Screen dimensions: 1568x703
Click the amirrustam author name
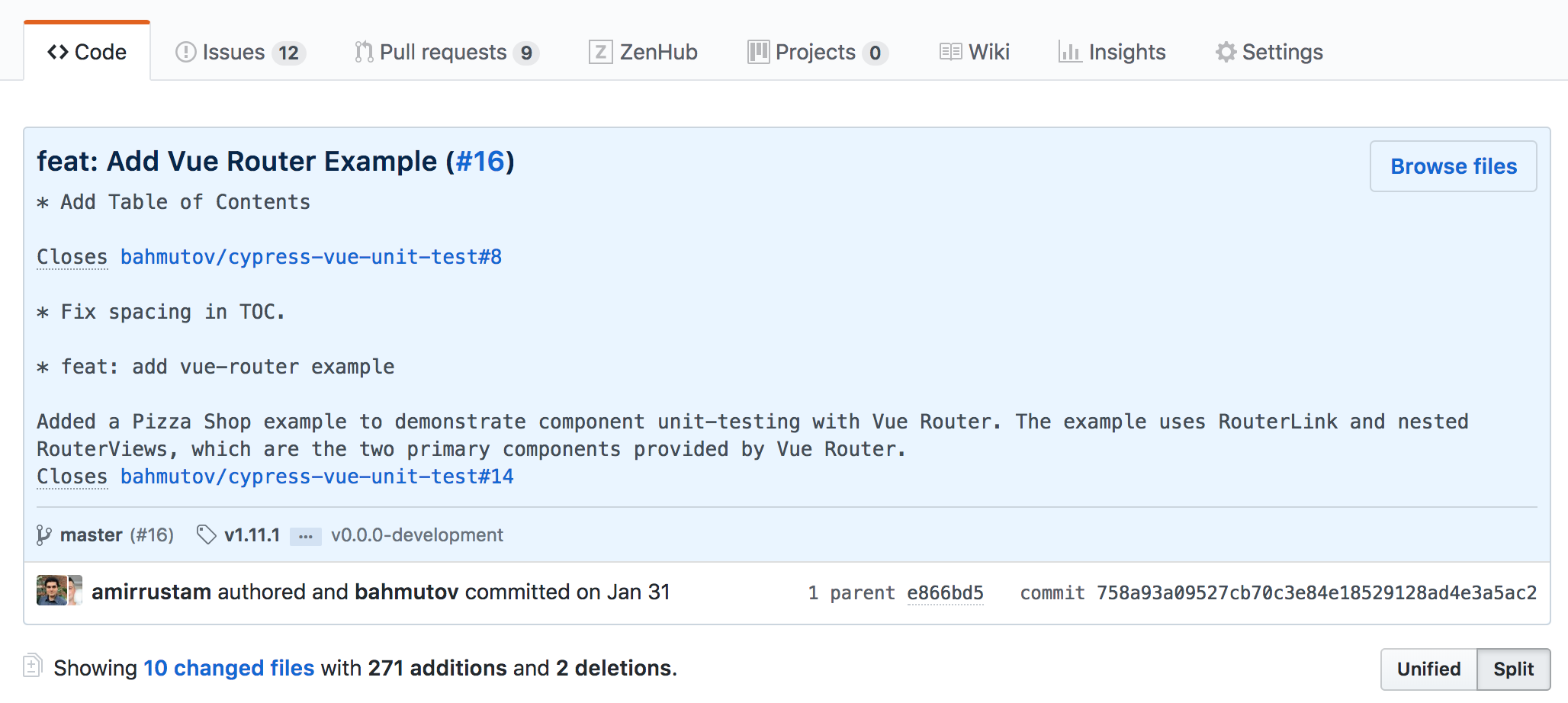coord(152,592)
